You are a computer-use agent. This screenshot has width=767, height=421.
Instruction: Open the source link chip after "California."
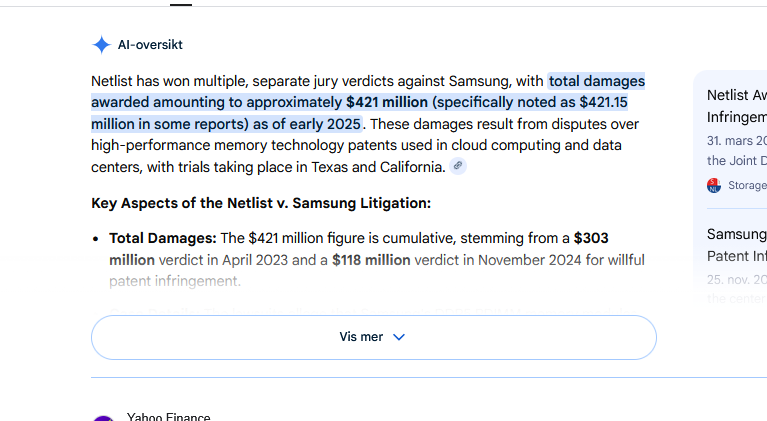coord(458,166)
